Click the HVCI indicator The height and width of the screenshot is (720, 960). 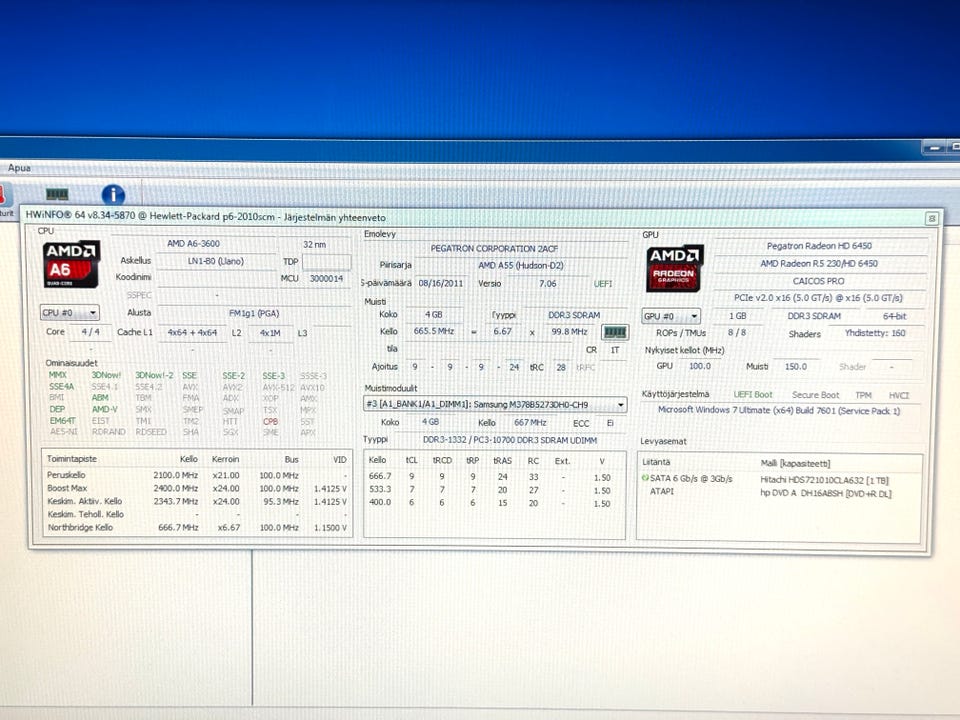pyautogui.click(x=899, y=396)
